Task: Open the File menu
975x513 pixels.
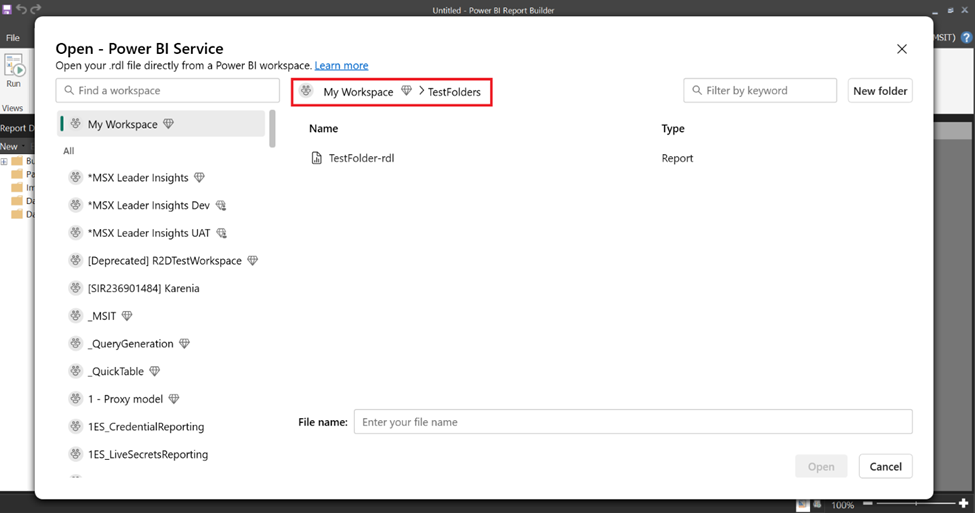Action: click(x=12, y=37)
